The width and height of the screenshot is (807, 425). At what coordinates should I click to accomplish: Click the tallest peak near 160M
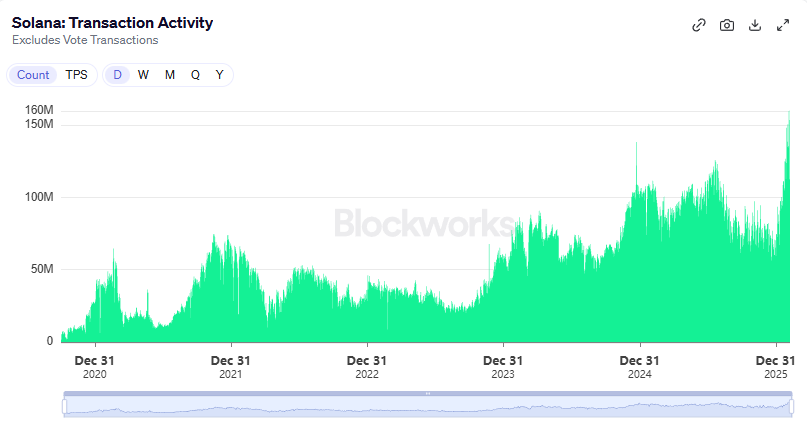coord(789,114)
